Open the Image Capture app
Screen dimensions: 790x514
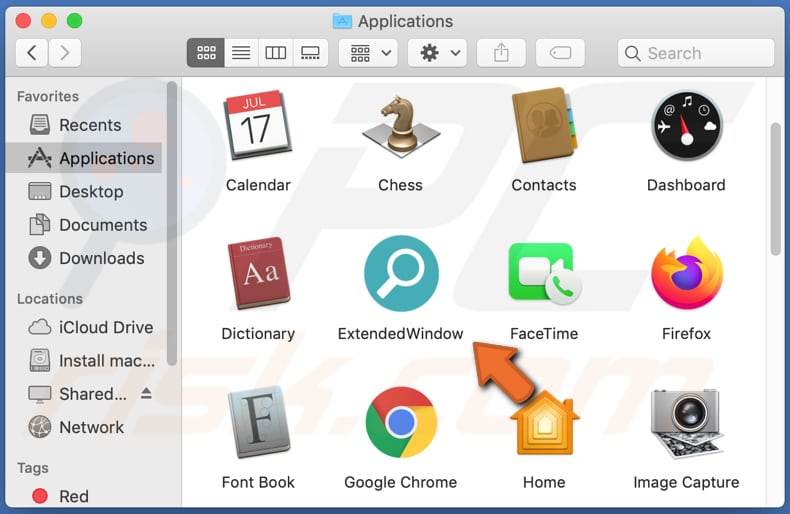click(686, 423)
